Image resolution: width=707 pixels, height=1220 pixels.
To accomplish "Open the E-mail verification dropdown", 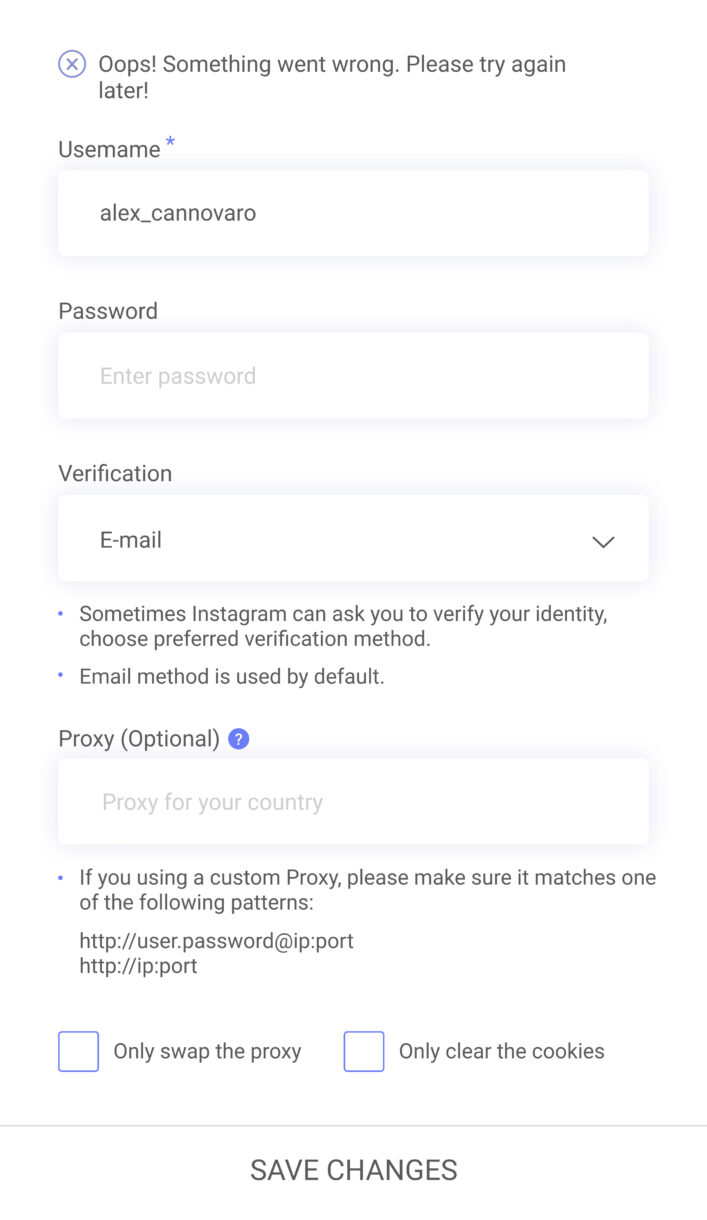I will pos(353,539).
